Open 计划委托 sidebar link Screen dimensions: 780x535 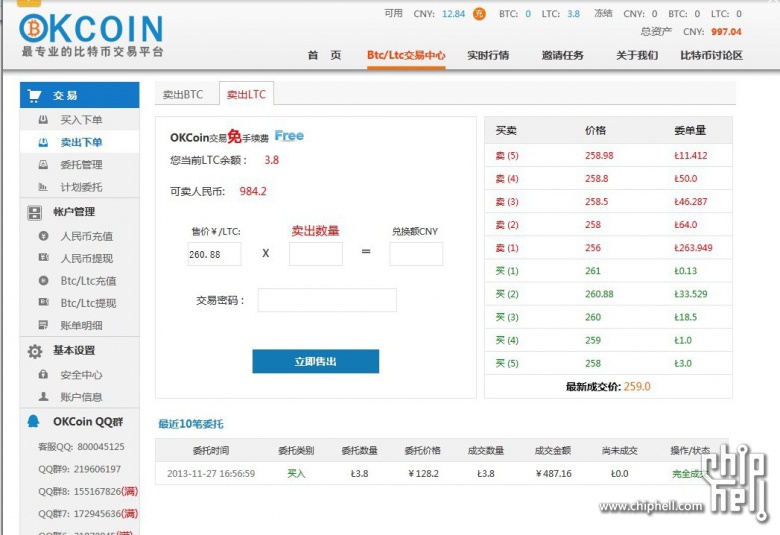click(x=81, y=187)
